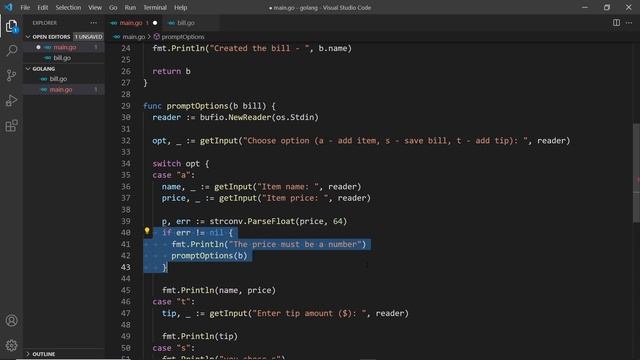Click 'bufio.NewReader' on line 30
Viewport: 640px width, 360px height.
[x=235, y=117]
